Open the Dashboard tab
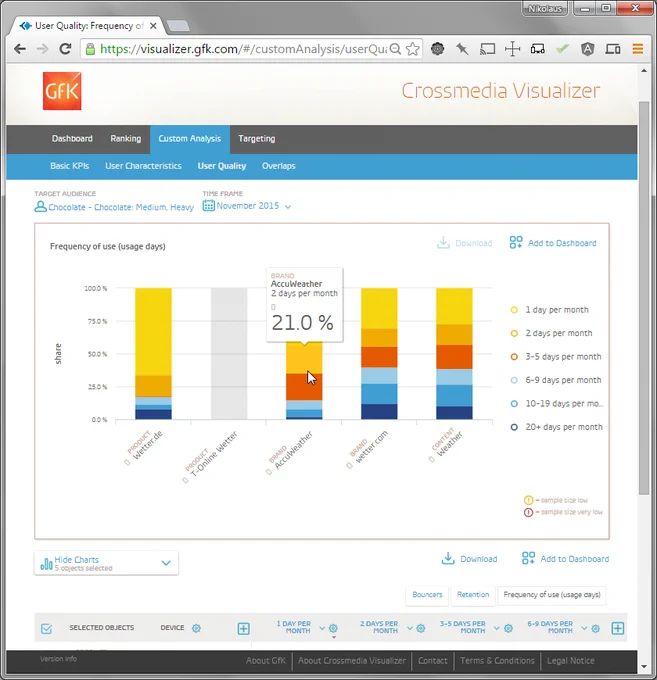The image size is (657, 680). coord(72,139)
